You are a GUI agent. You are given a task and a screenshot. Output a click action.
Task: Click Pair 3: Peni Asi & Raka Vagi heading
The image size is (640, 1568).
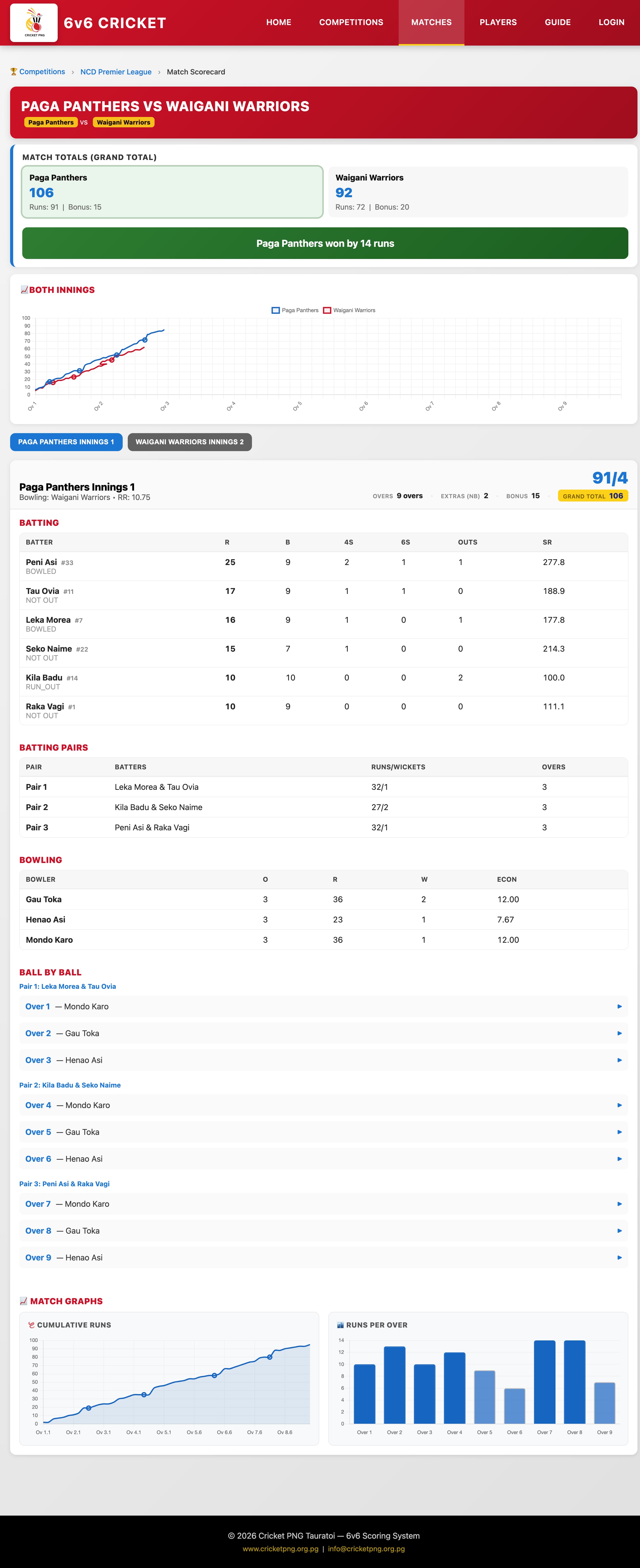pyautogui.click(x=65, y=1184)
